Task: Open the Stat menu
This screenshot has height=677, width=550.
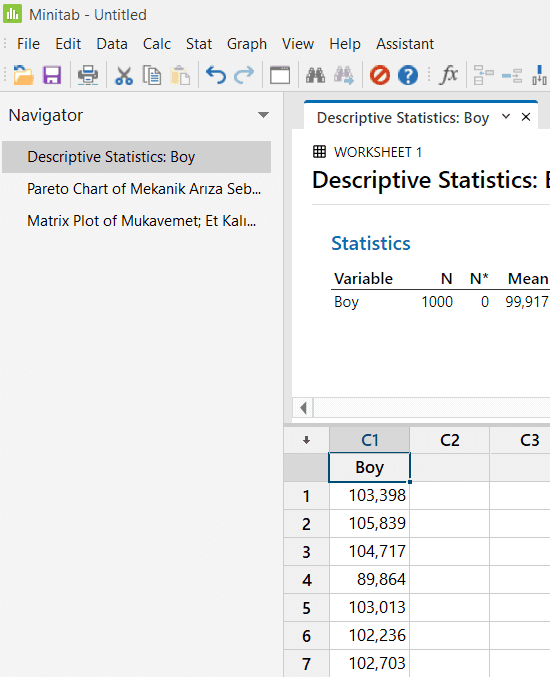Action: pos(199,44)
